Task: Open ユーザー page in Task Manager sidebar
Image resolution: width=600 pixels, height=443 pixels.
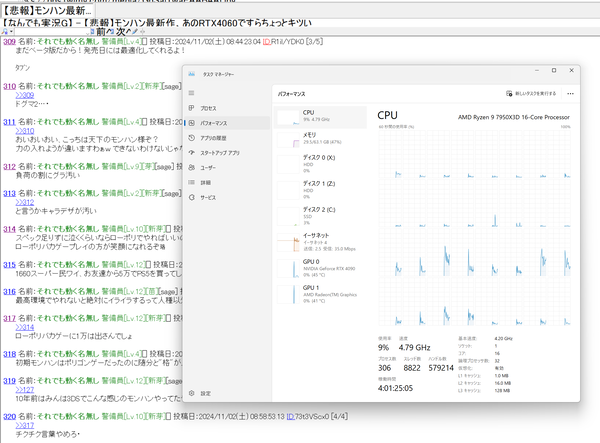Action: coord(227,168)
